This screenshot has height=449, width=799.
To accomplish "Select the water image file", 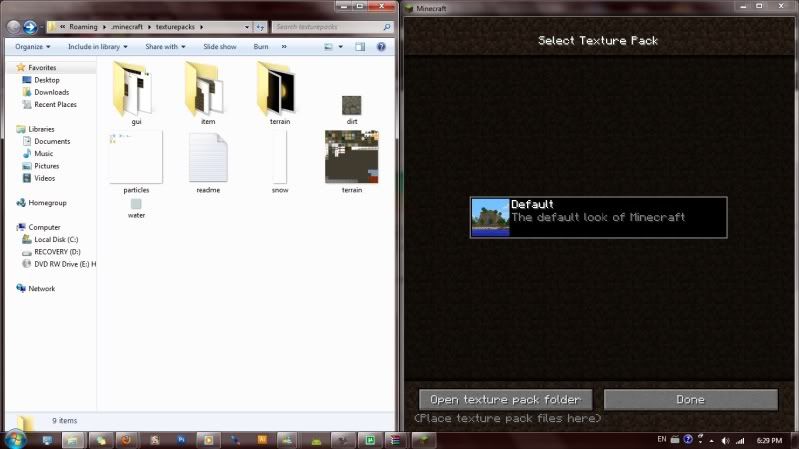I will 136,208.
